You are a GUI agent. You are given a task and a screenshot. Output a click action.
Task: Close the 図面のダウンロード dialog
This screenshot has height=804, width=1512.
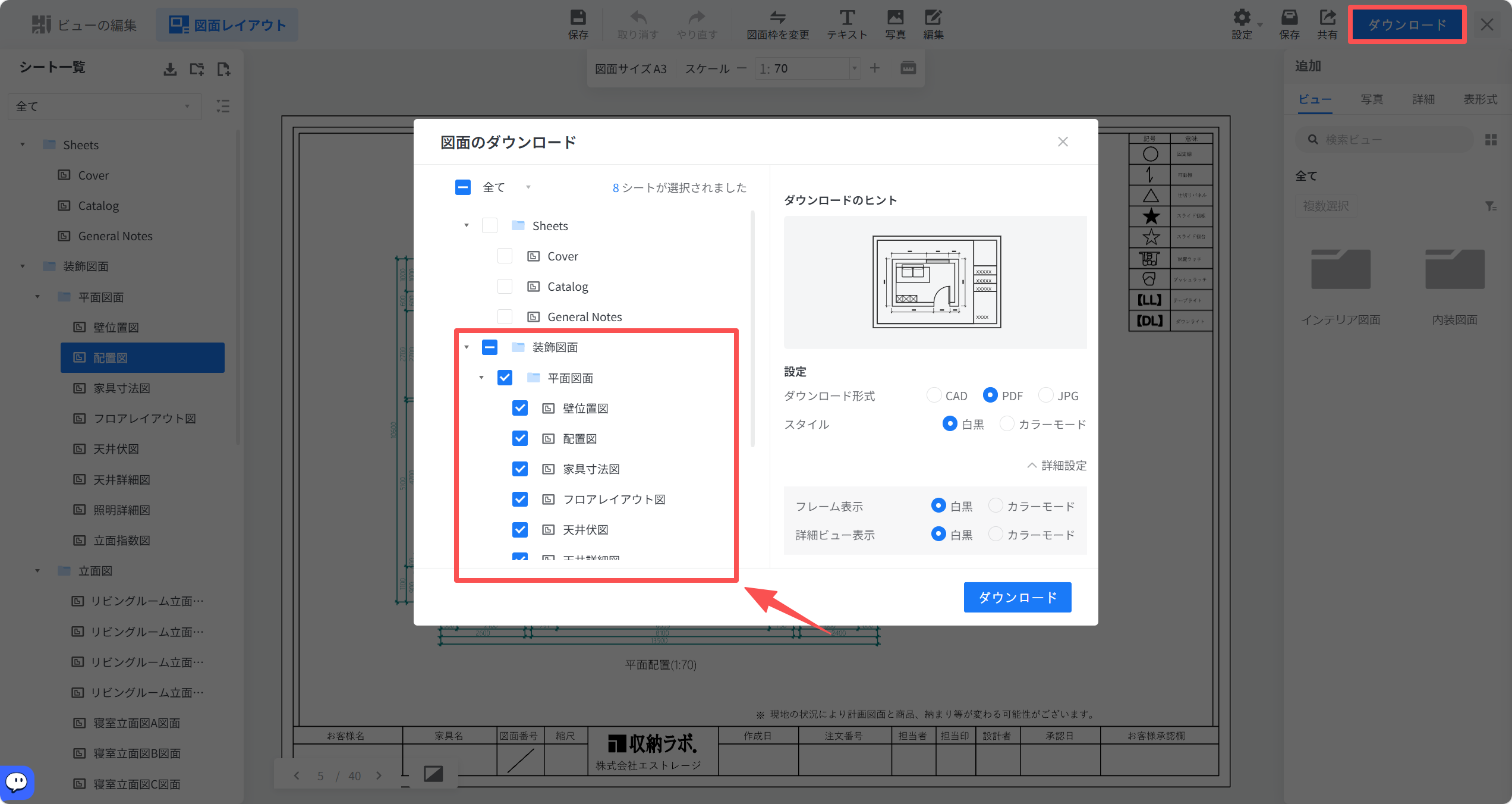click(1063, 142)
